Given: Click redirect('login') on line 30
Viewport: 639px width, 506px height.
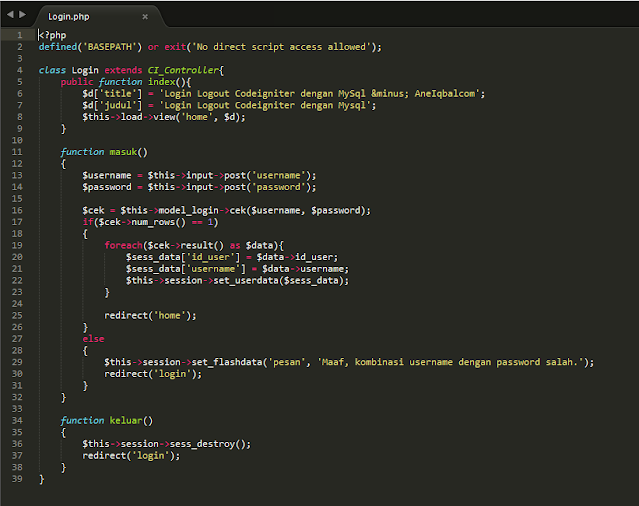Looking at the screenshot, I should (153, 374).
